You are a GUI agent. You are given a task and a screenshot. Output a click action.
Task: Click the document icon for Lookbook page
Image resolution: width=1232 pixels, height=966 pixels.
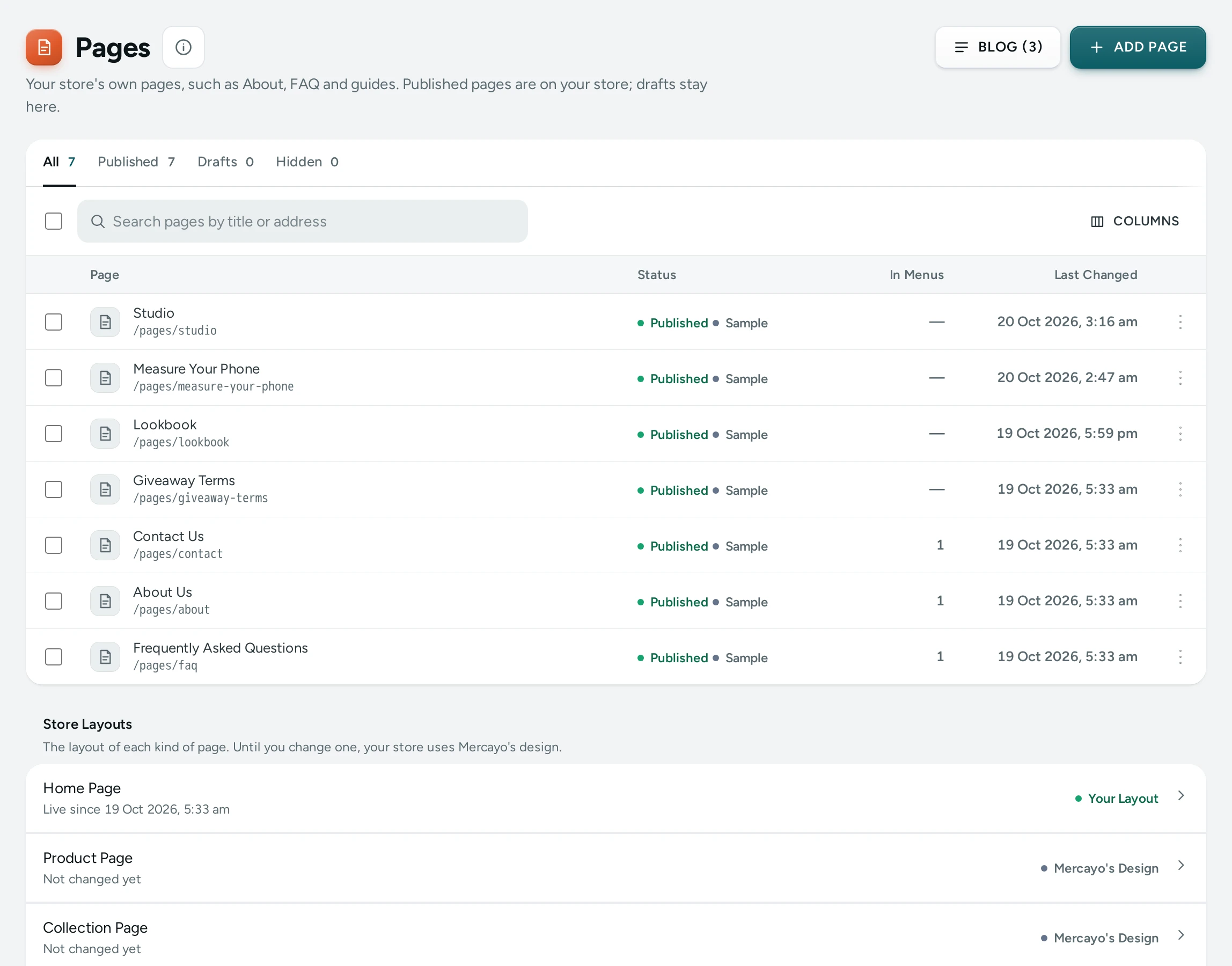[x=105, y=434]
